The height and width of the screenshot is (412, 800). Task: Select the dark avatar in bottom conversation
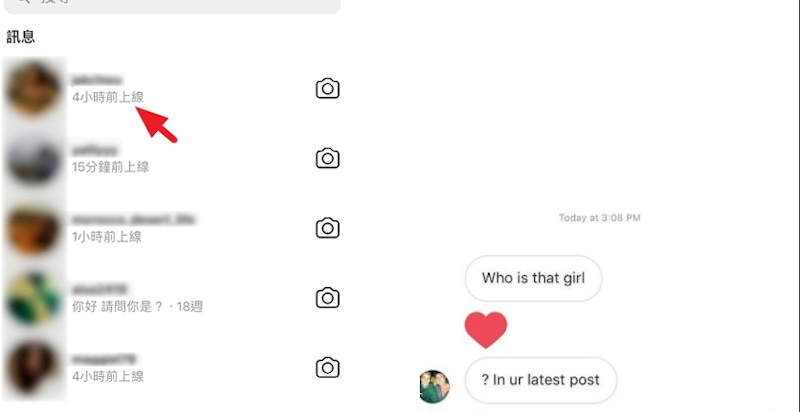[34, 368]
